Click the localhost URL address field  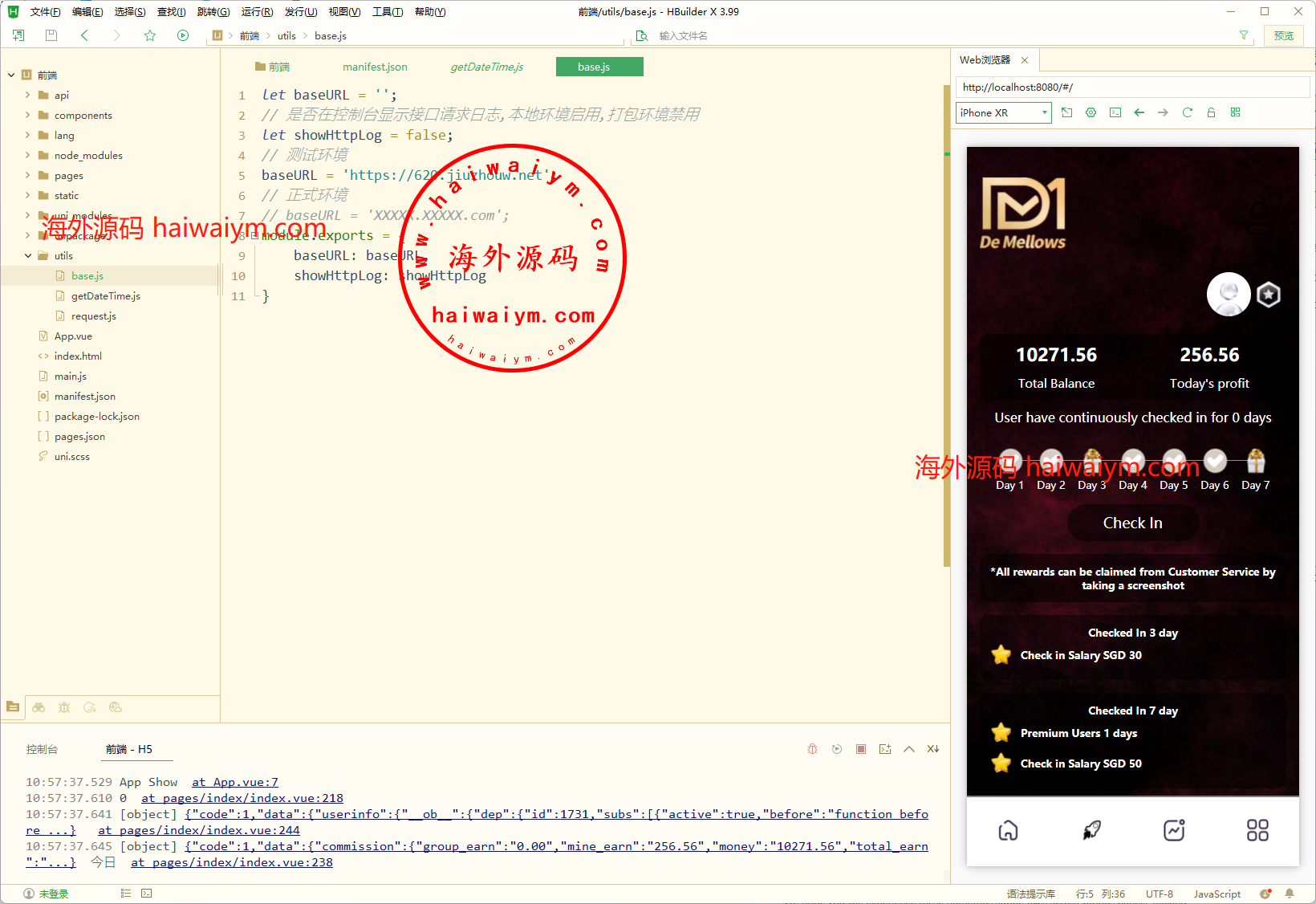pos(1131,87)
